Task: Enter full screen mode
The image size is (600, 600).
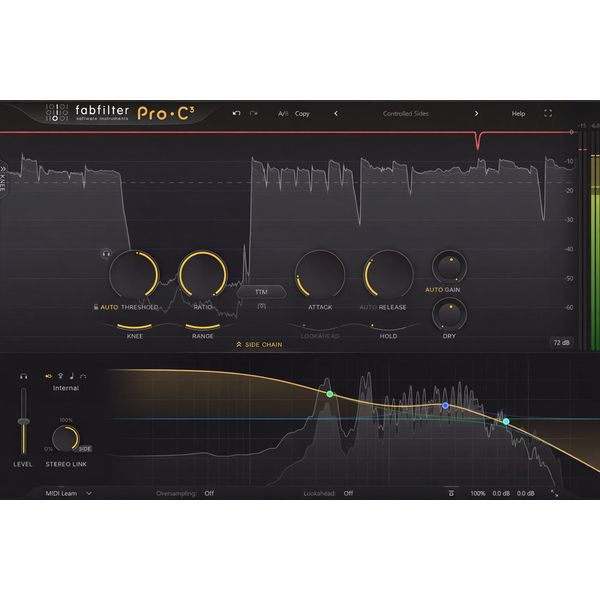Action: click(548, 113)
